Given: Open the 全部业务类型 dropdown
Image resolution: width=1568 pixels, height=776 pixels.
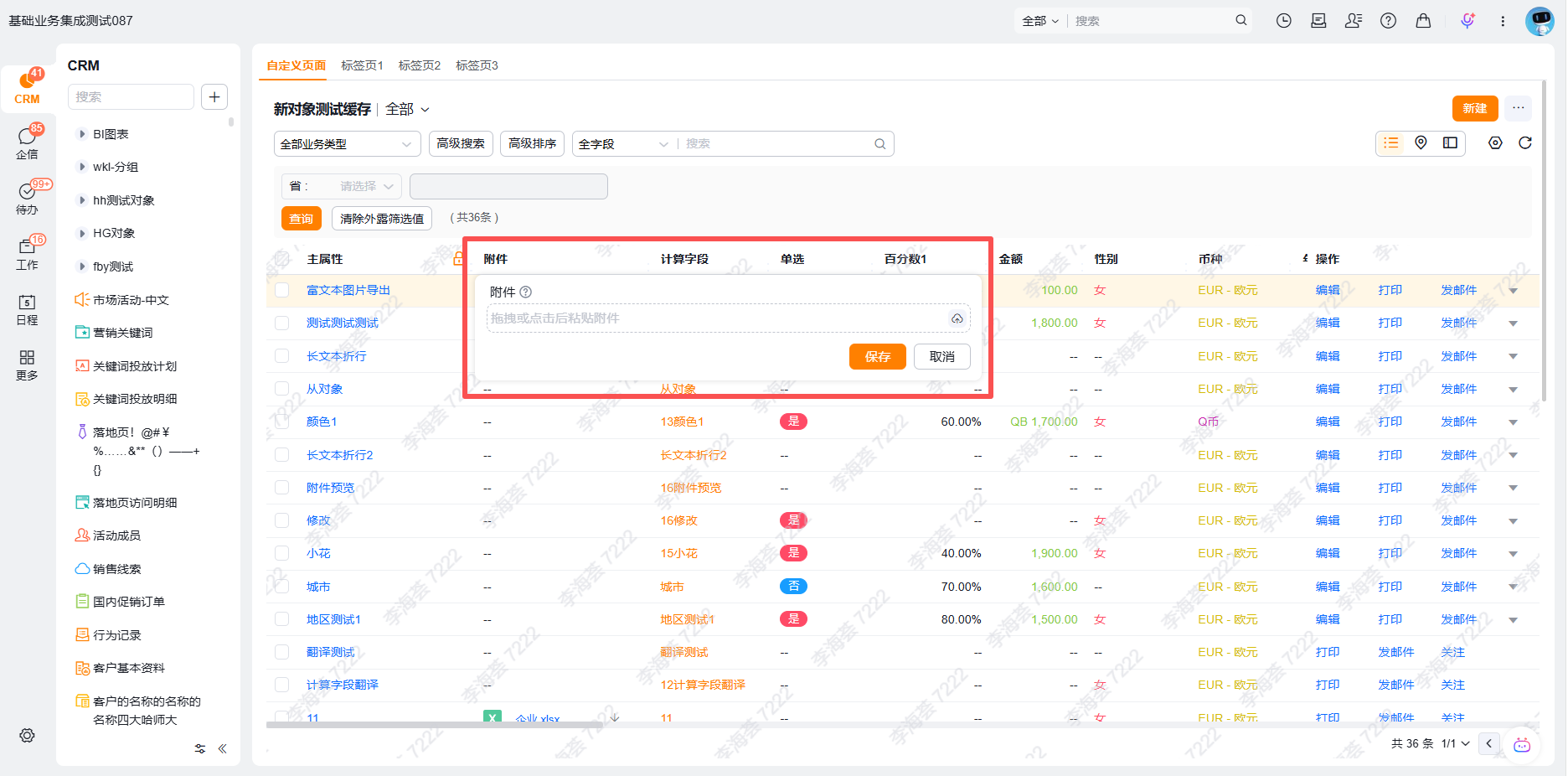Looking at the screenshot, I should [x=348, y=144].
